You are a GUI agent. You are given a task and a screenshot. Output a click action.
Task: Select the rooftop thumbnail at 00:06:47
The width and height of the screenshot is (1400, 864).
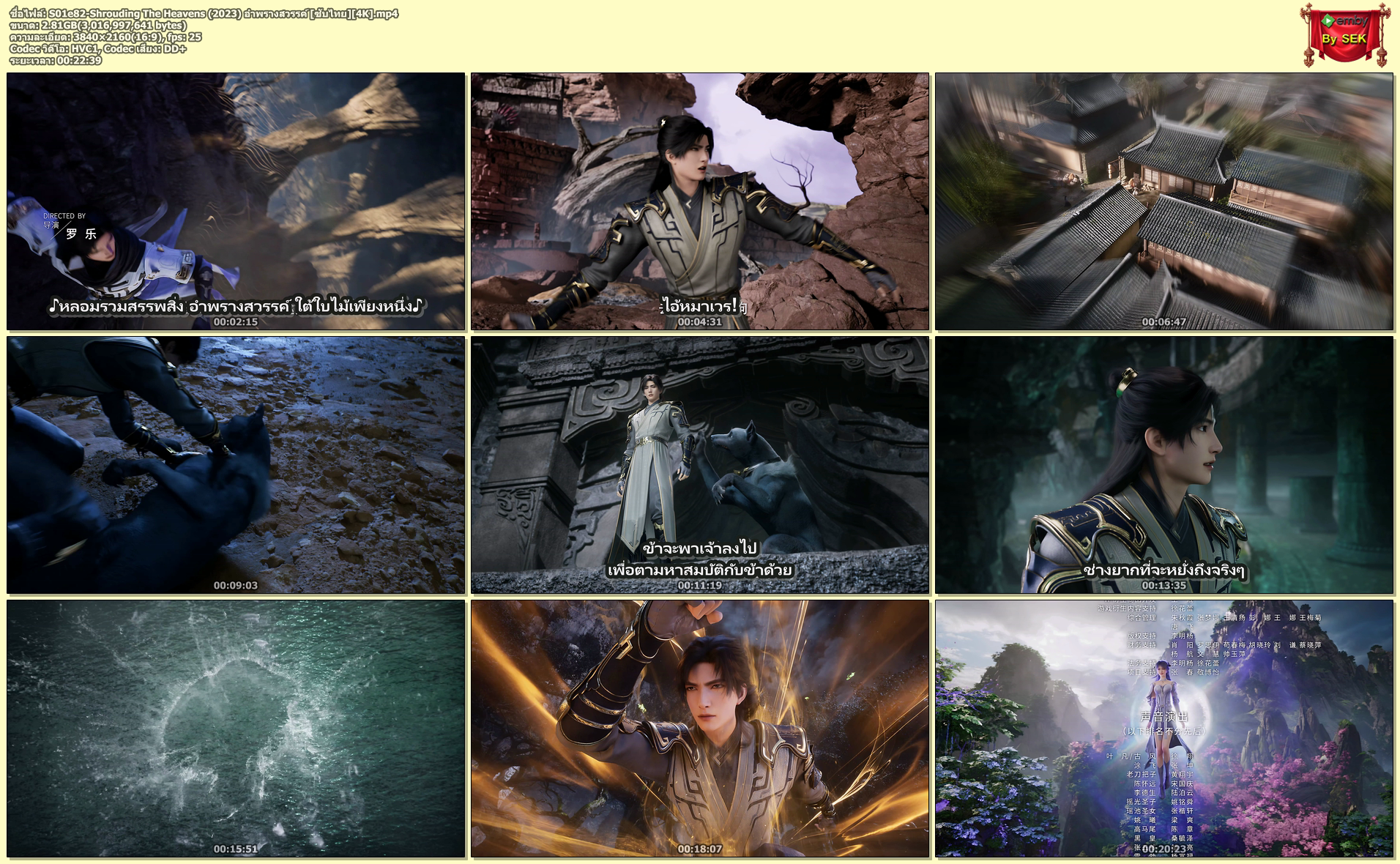click(1164, 201)
